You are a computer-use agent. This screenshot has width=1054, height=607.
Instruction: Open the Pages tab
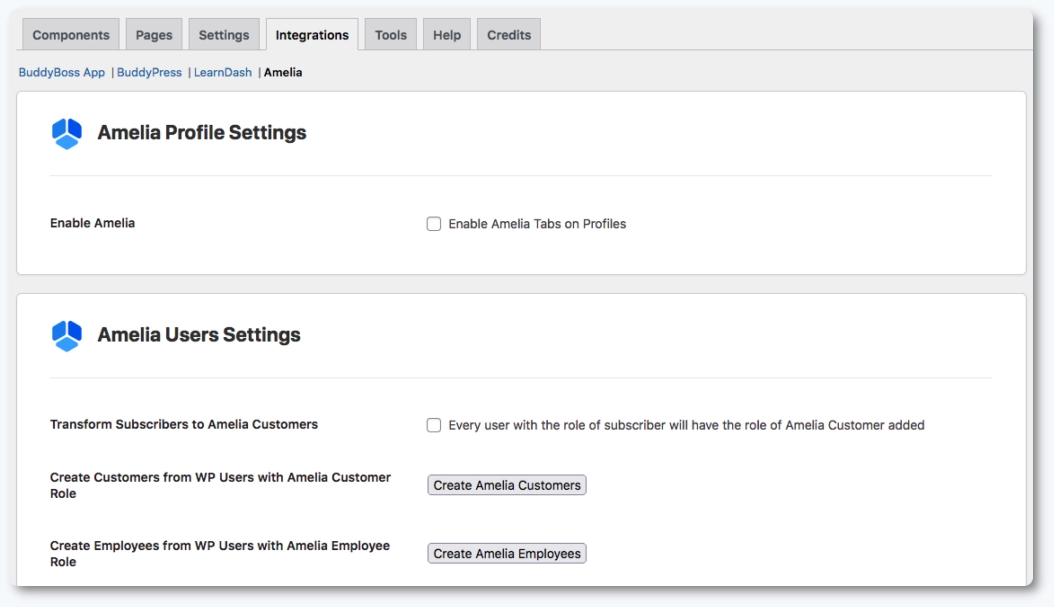(154, 33)
